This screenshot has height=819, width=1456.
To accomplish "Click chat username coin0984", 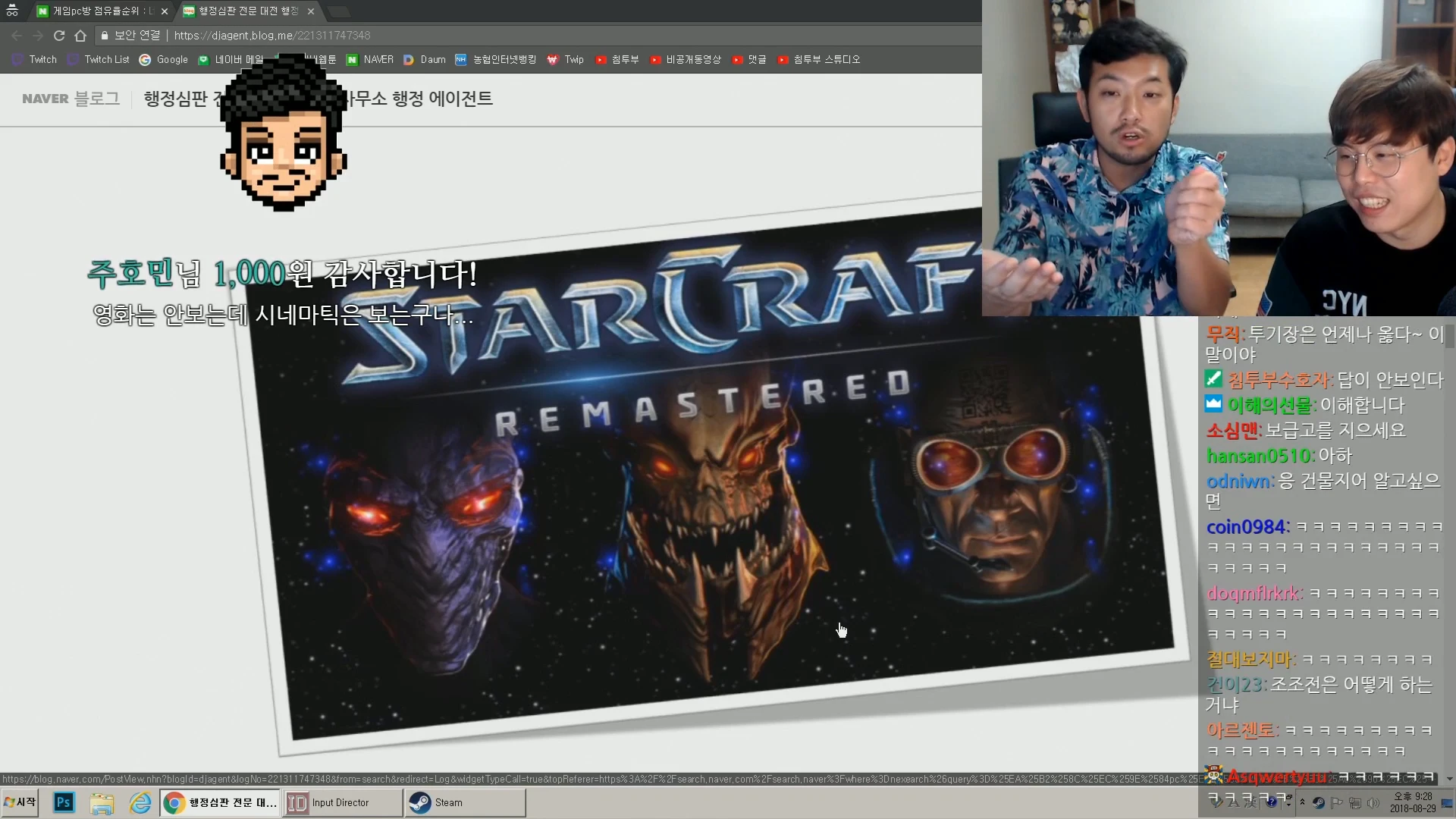I will pyautogui.click(x=1247, y=527).
